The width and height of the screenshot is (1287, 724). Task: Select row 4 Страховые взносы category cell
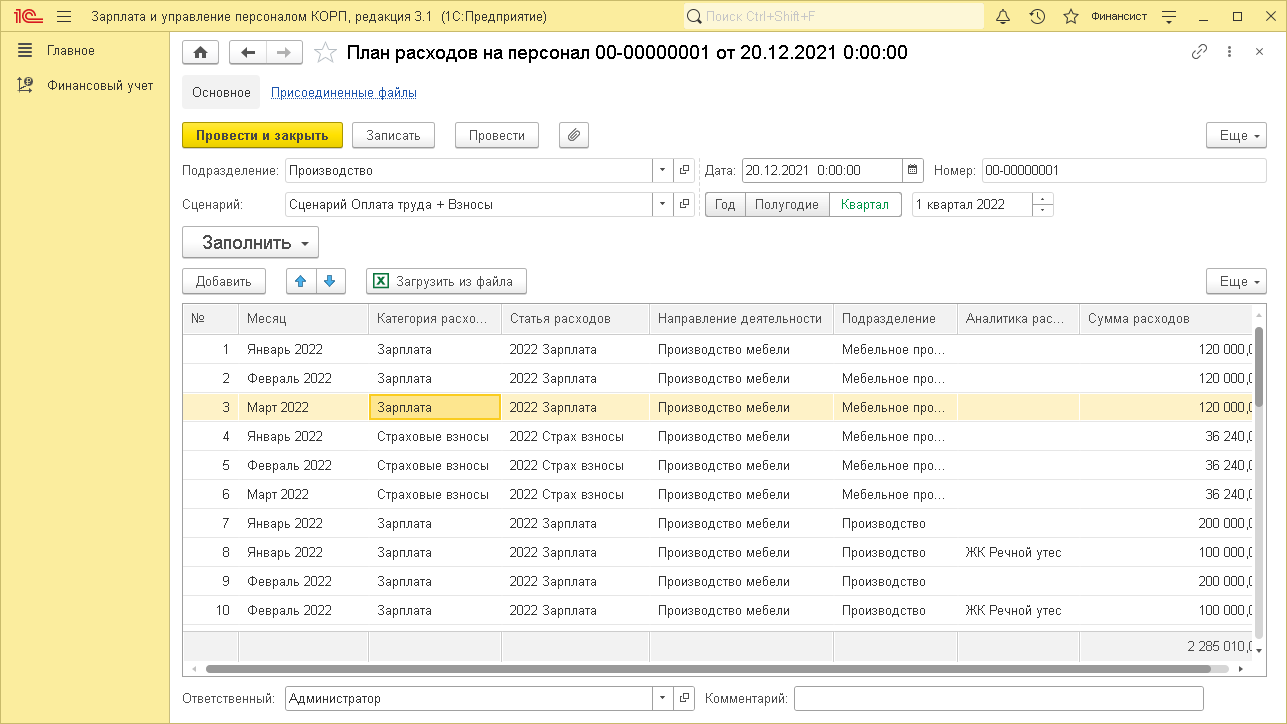point(435,437)
